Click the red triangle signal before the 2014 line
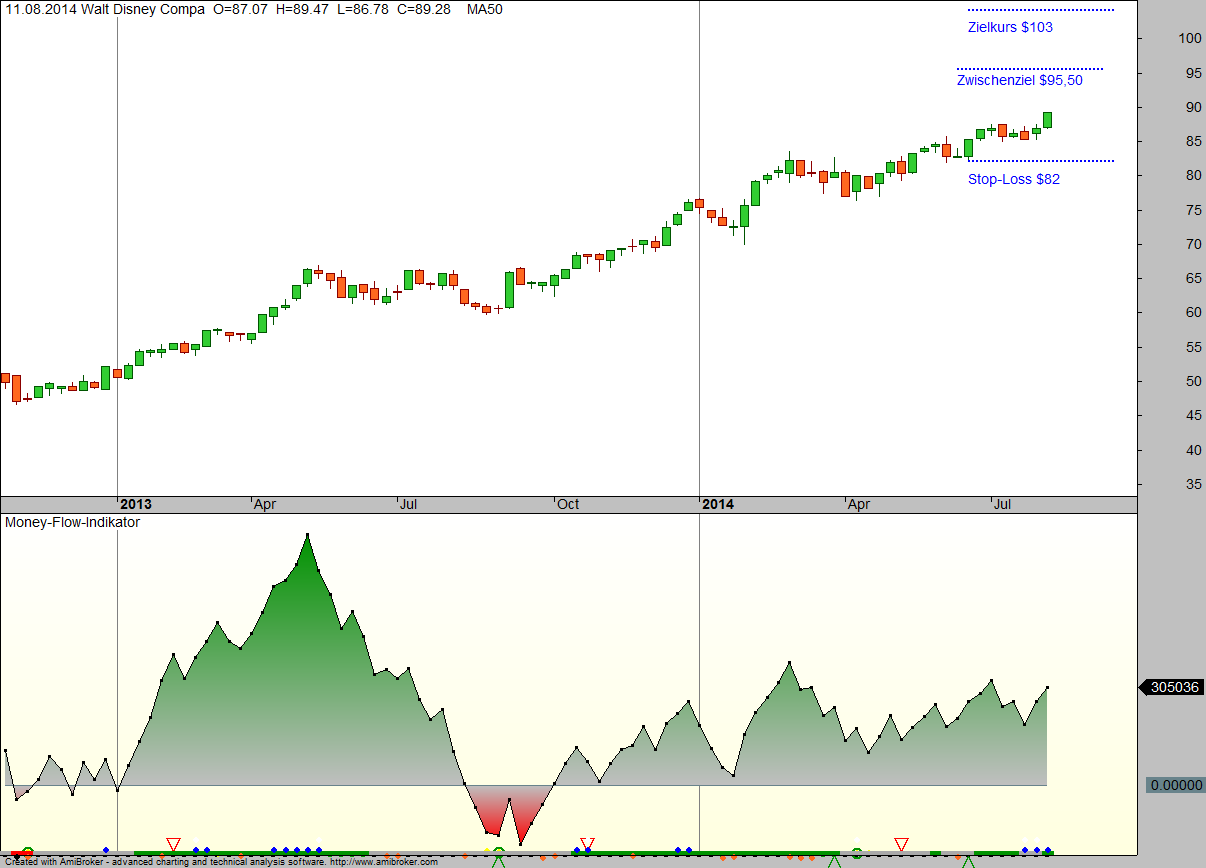 (x=587, y=845)
